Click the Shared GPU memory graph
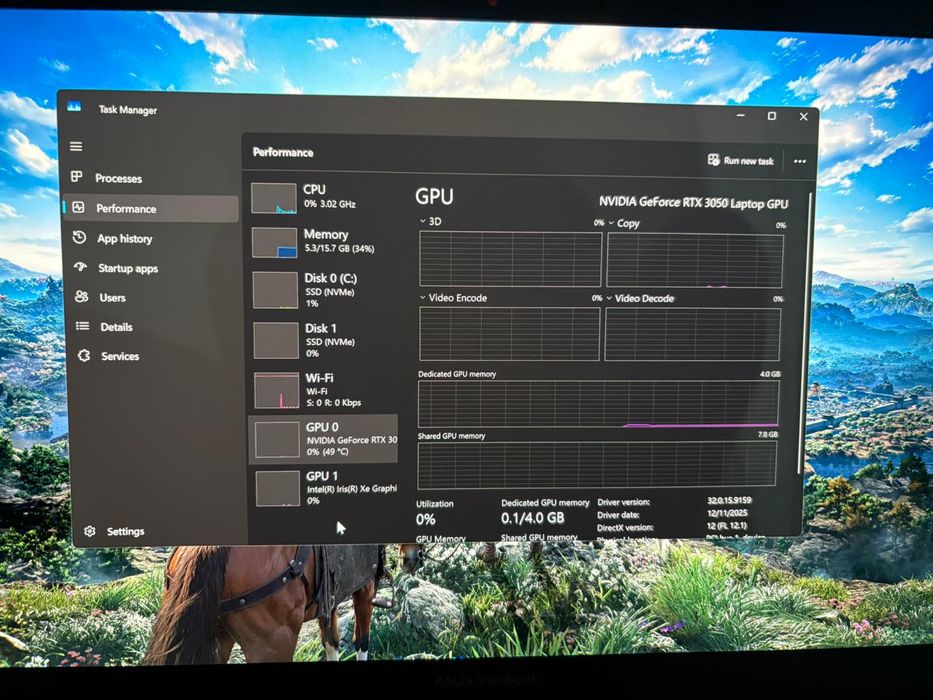The height and width of the screenshot is (700, 933). (597, 464)
